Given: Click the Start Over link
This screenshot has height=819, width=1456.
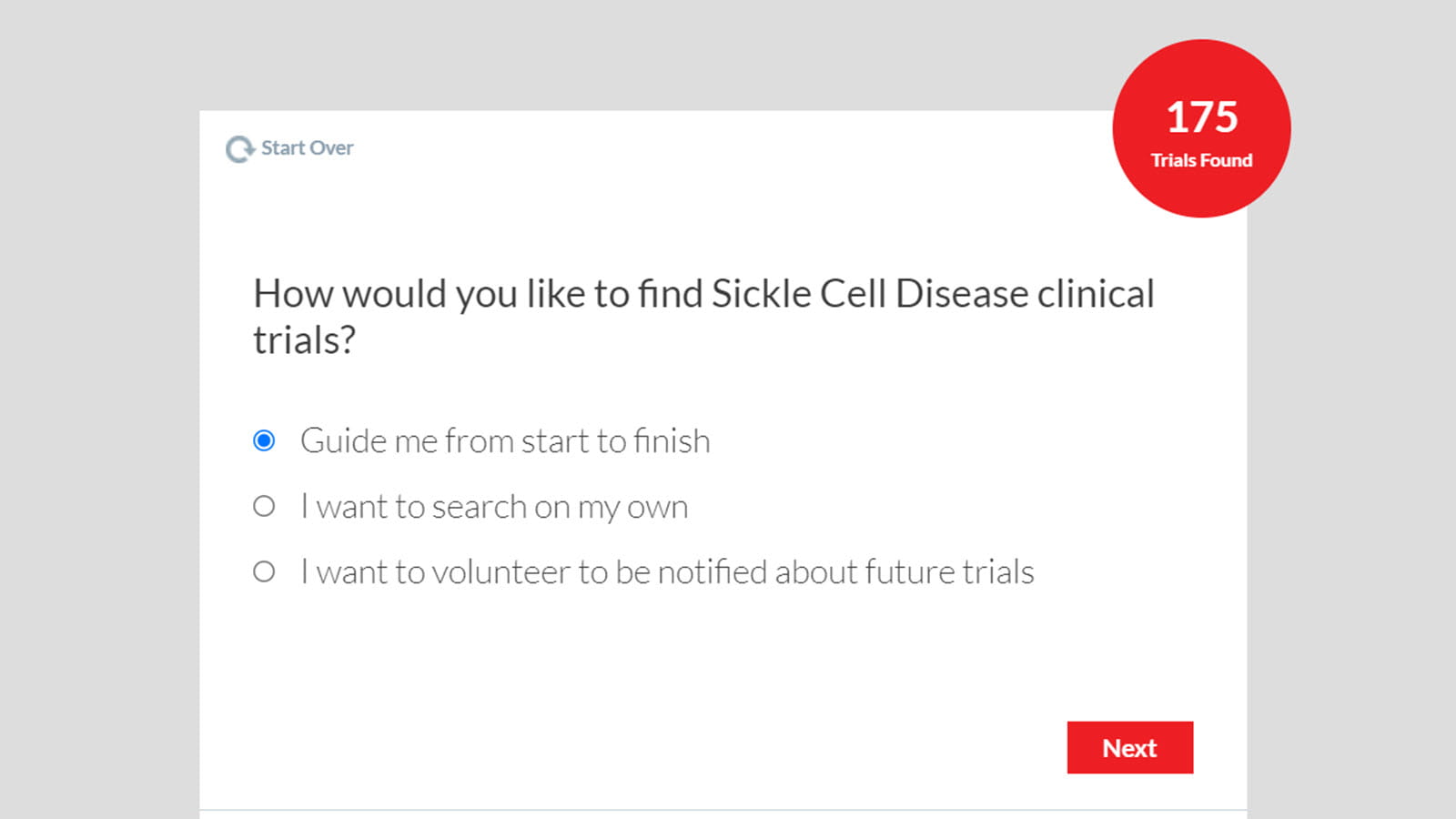Looking at the screenshot, I should point(306,147).
